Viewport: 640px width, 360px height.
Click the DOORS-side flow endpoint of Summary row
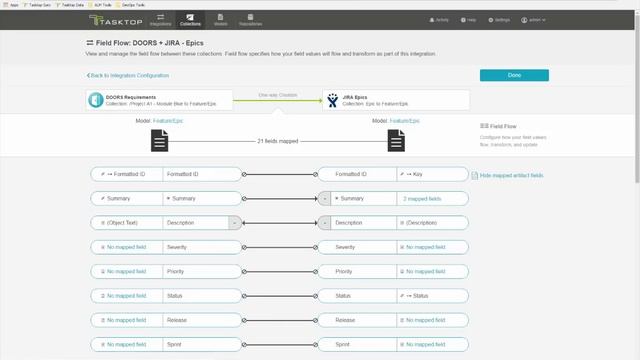coord(244,199)
